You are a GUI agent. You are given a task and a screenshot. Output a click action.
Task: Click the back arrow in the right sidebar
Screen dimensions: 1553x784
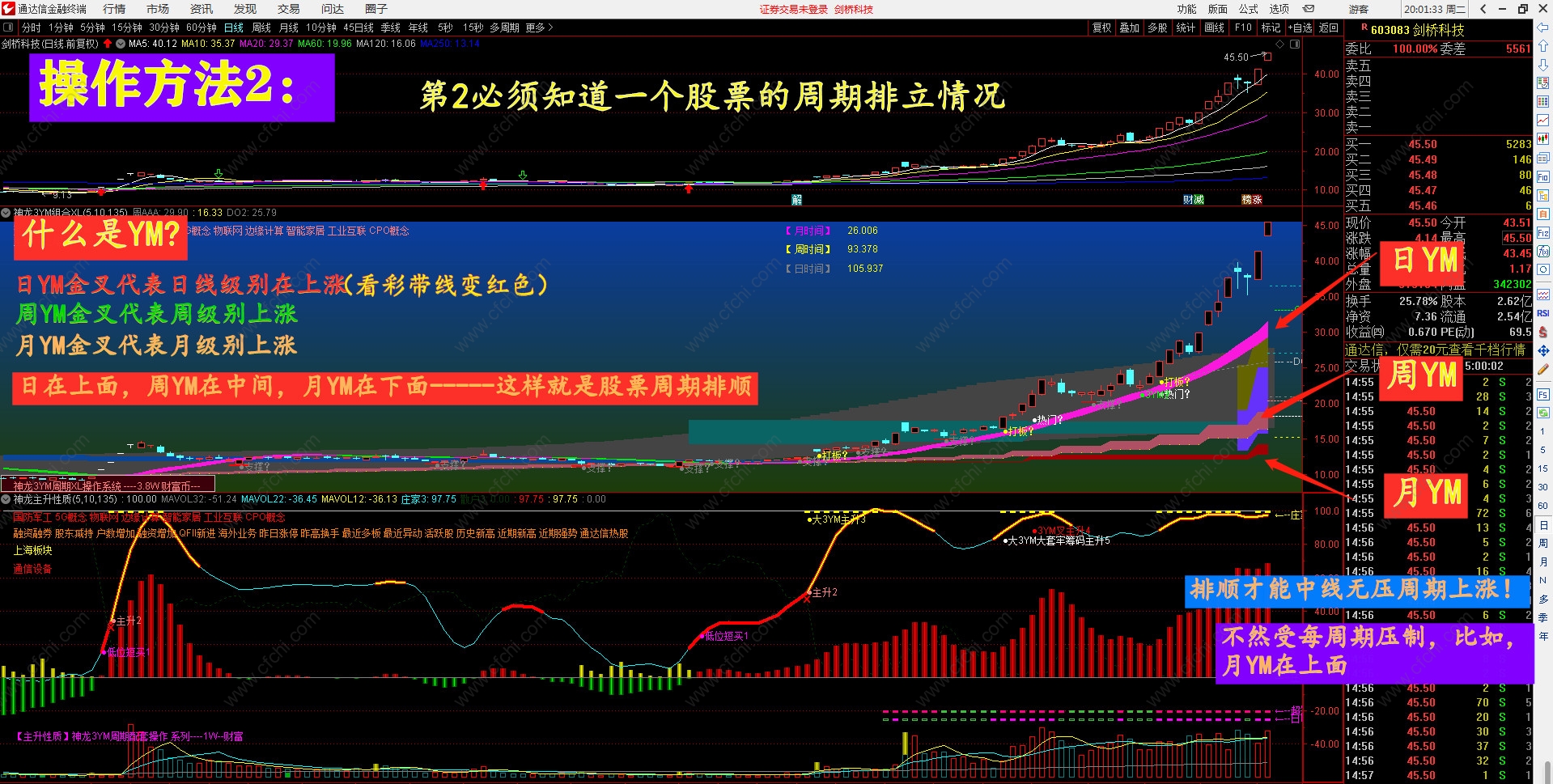pos(1543,28)
